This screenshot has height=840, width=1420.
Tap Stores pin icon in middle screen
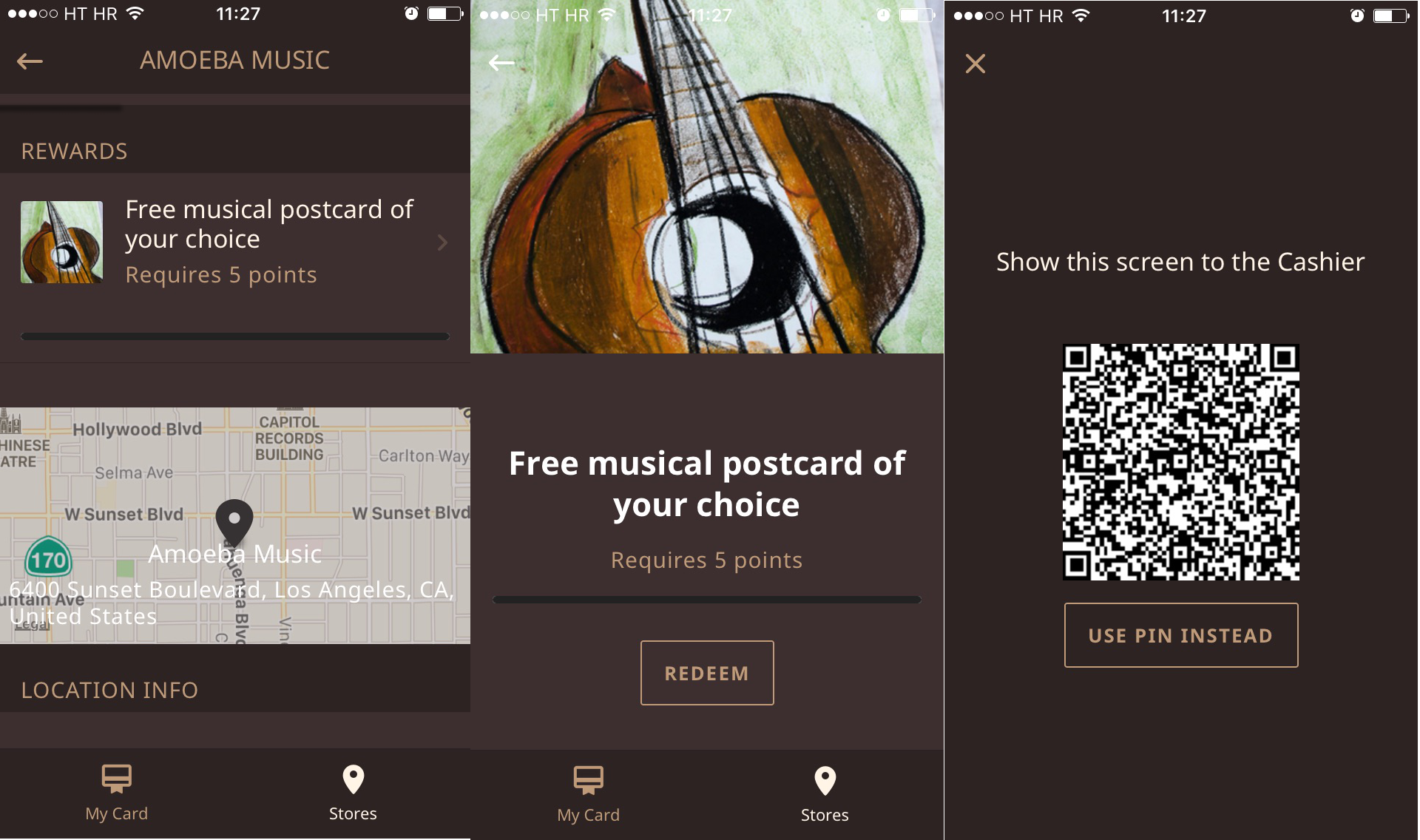[825, 781]
